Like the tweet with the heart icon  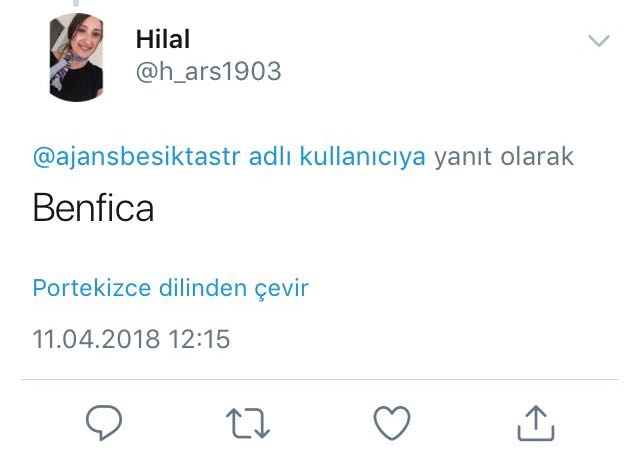(x=392, y=423)
